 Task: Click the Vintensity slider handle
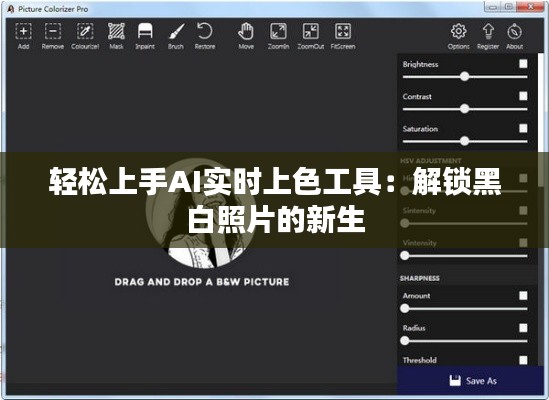tap(404, 255)
